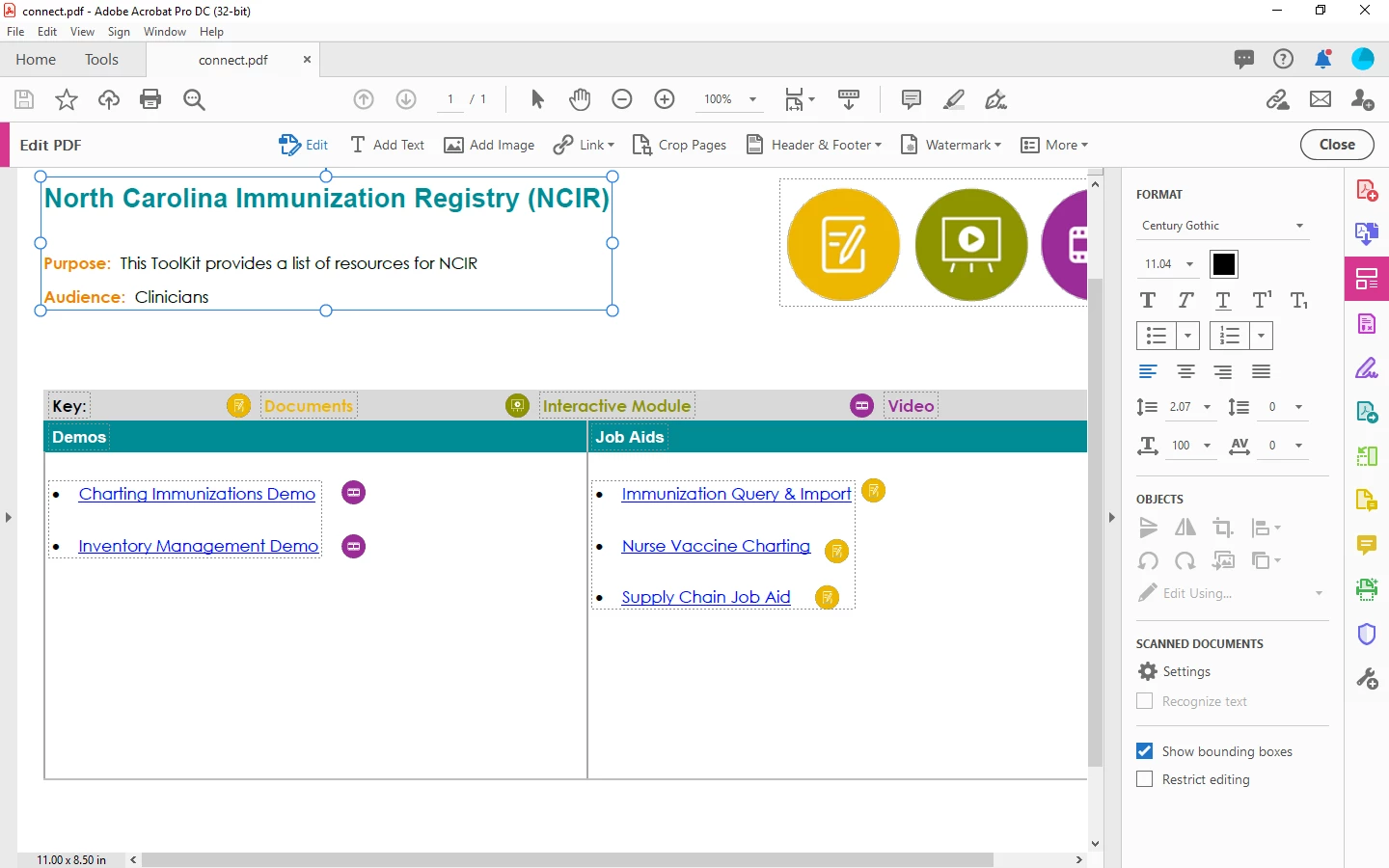1389x868 pixels.
Task: Switch to the Home tab
Action: (36, 60)
